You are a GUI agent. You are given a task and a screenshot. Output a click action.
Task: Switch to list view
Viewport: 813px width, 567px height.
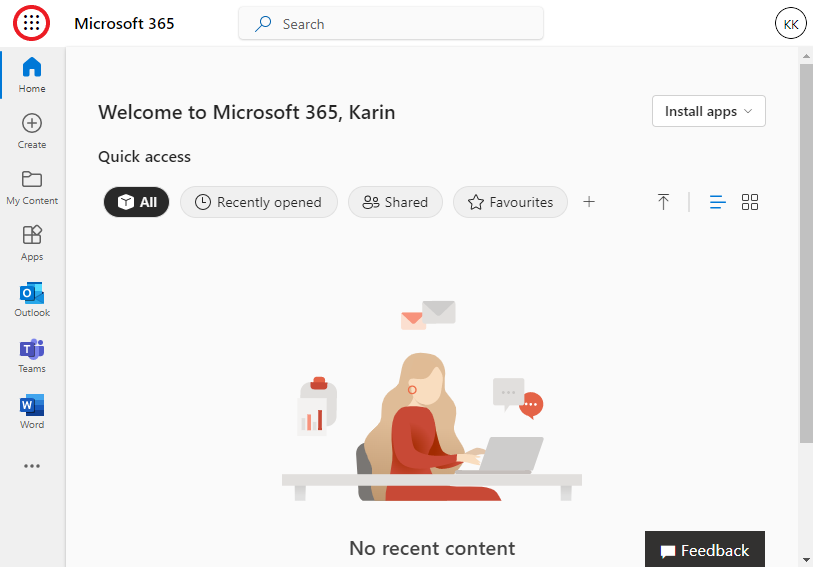718,202
